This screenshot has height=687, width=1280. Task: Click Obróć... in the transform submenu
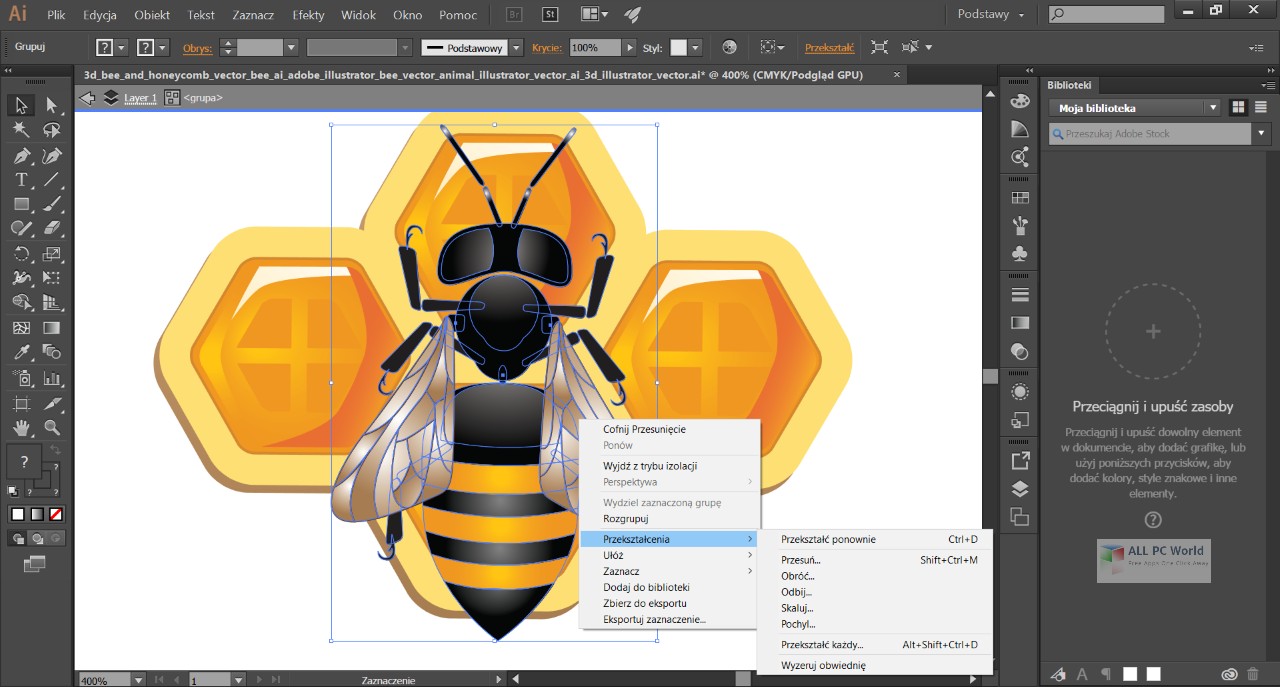click(x=797, y=576)
